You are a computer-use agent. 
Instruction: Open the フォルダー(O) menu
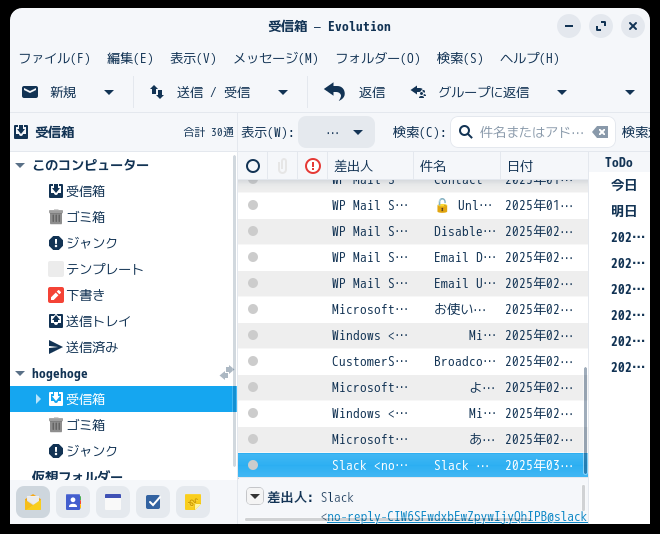378,58
